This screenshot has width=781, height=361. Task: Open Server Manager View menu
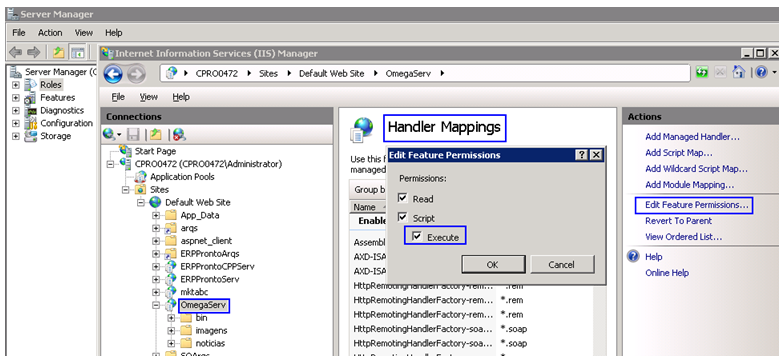84,33
